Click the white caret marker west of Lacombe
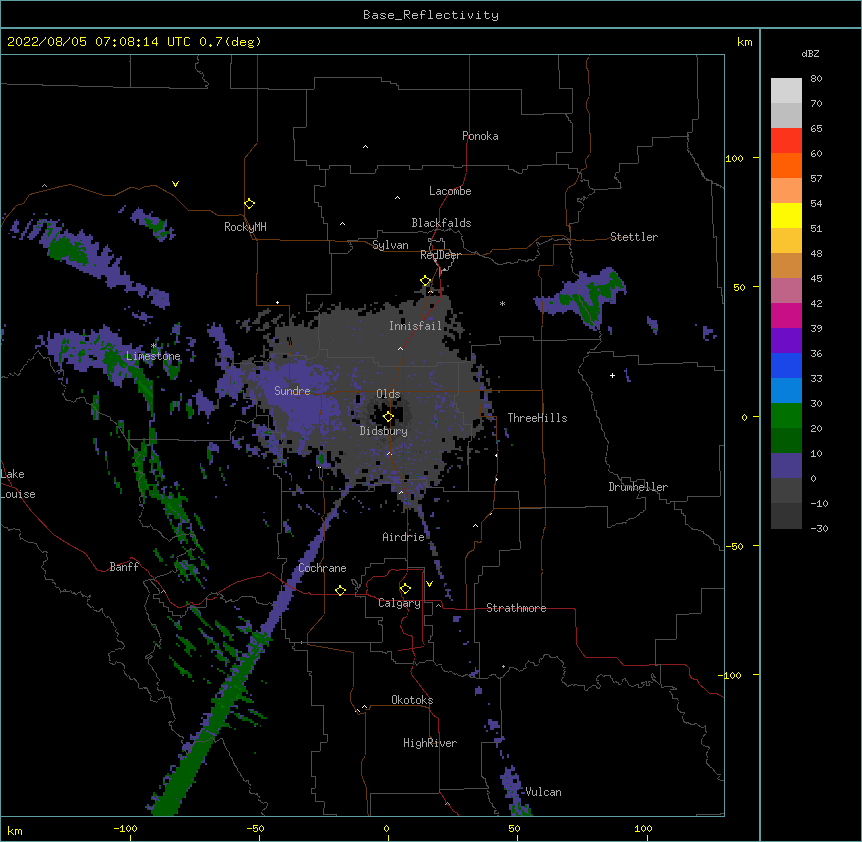862x842 pixels. (x=397, y=197)
